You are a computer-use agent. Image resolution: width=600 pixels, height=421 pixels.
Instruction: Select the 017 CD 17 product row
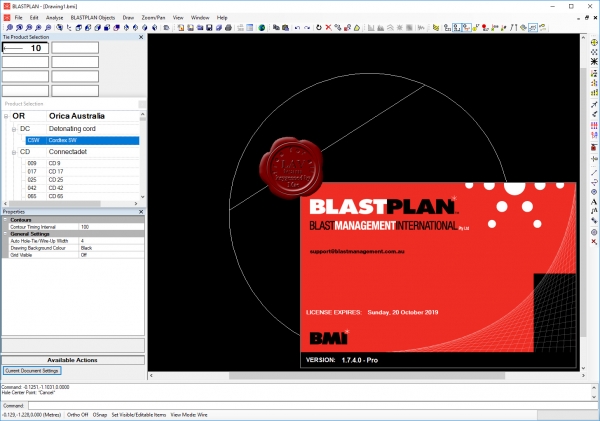(82, 171)
